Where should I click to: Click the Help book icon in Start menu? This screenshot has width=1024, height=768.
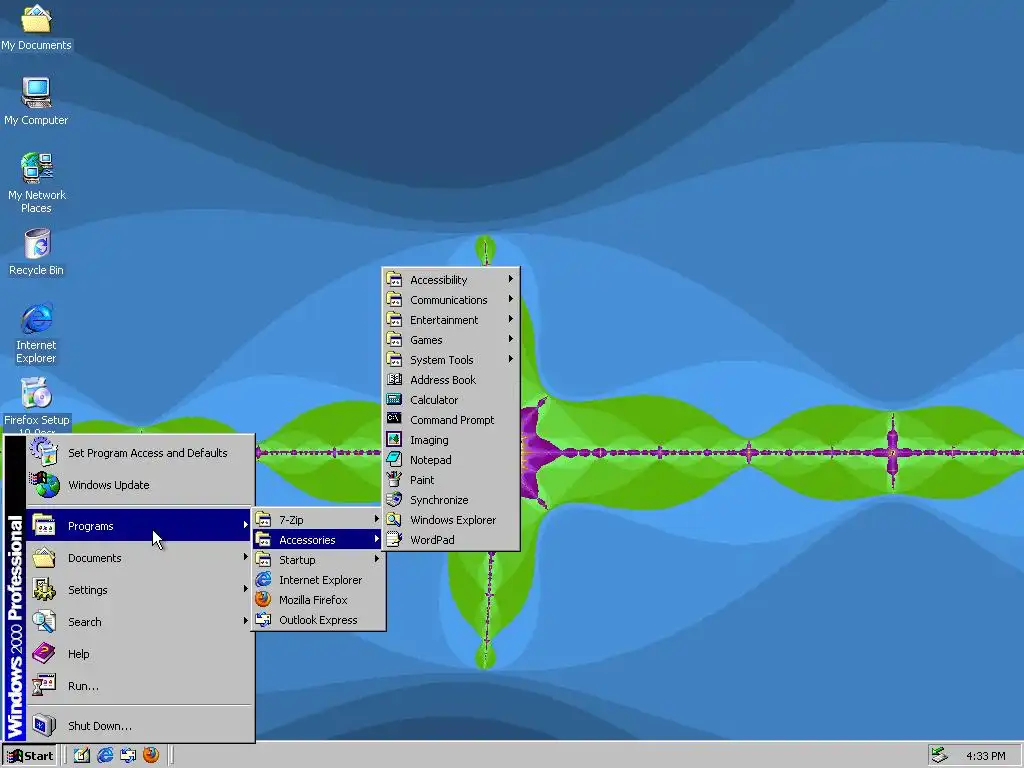(x=44, y=654)
